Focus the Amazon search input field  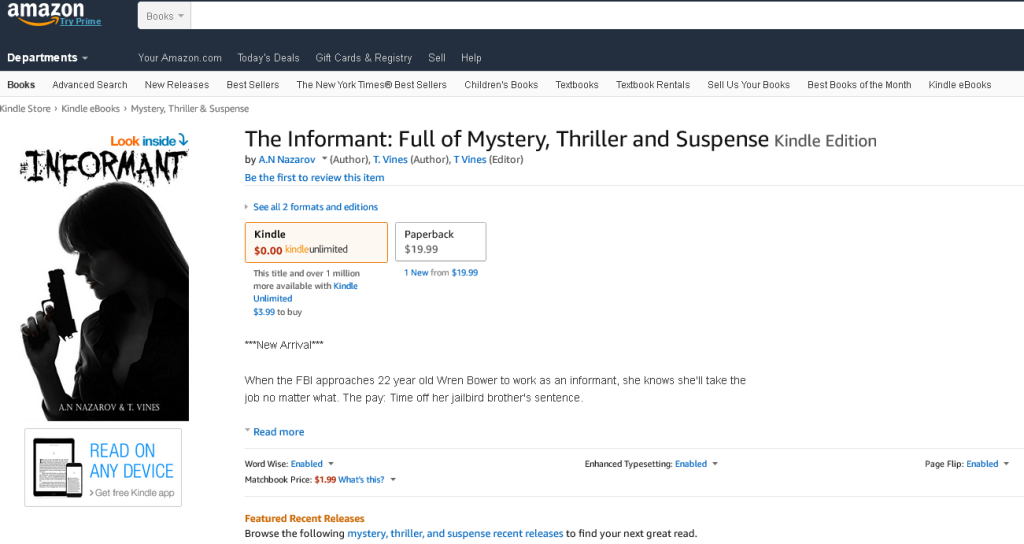[x=607, y=16]
